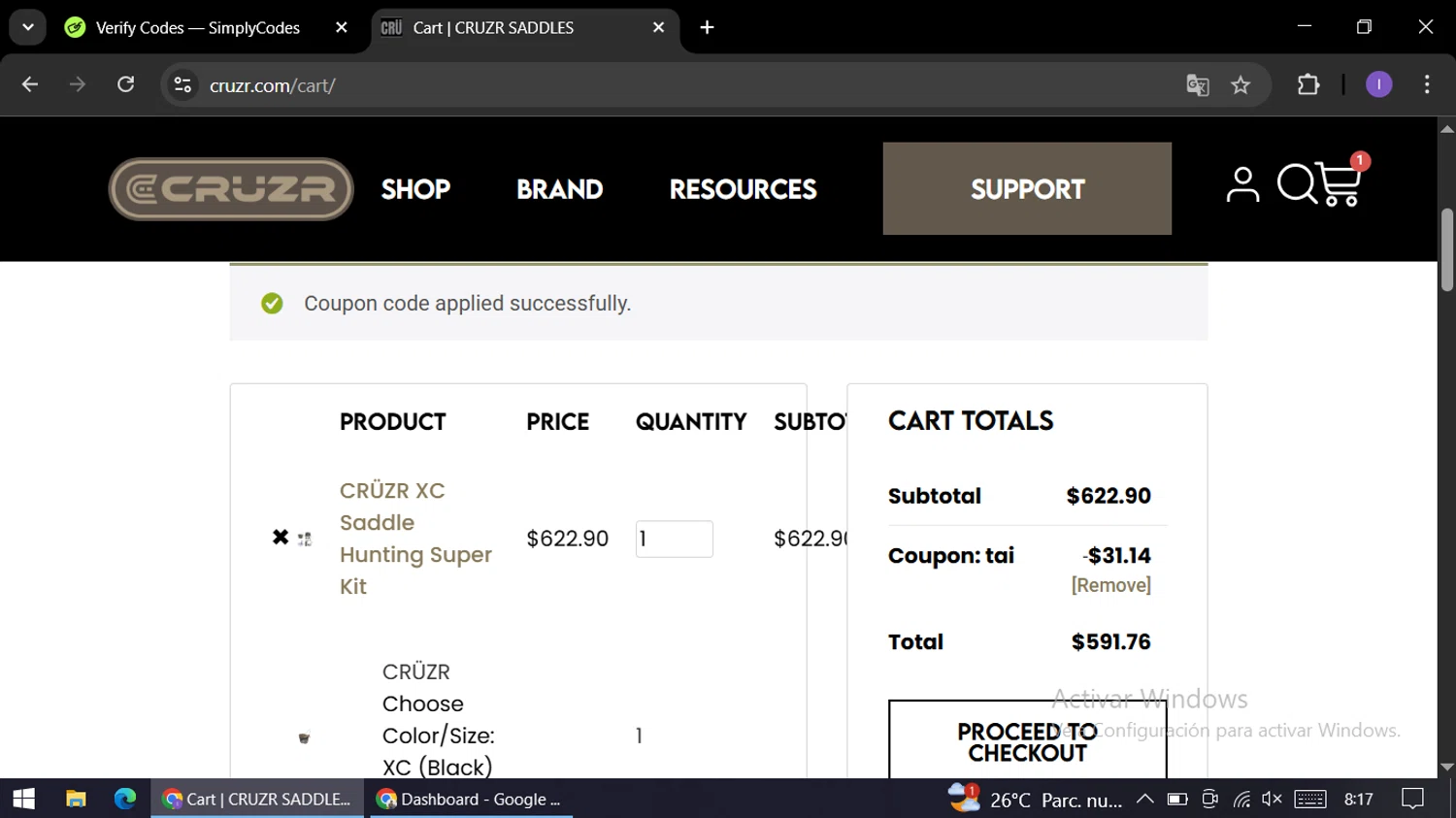Click the taskbar clock showing 8:17
This screenshot has width=1456, height=818.
tap(1359, 799)
